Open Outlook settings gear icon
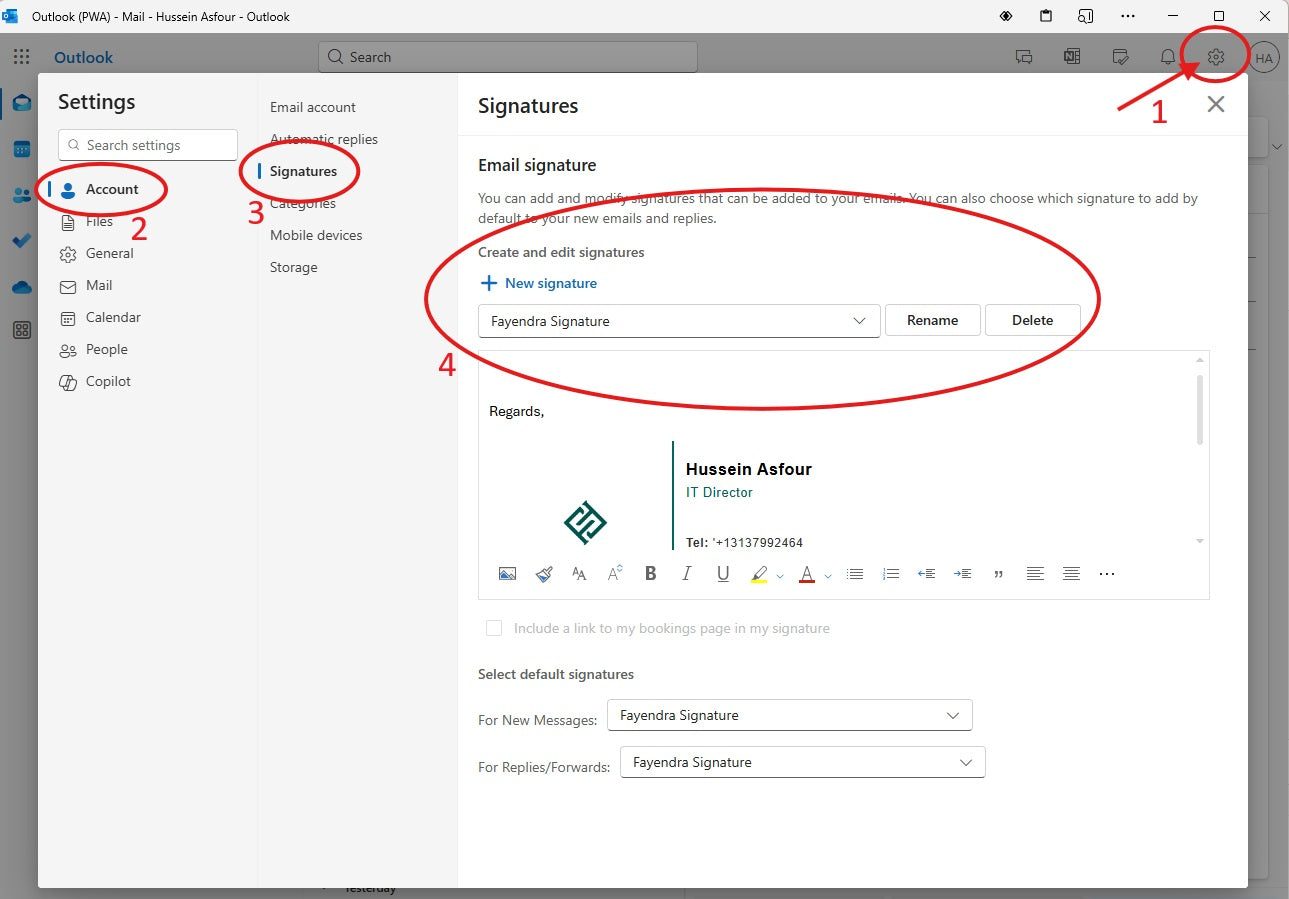 [x=1215, y=57]
